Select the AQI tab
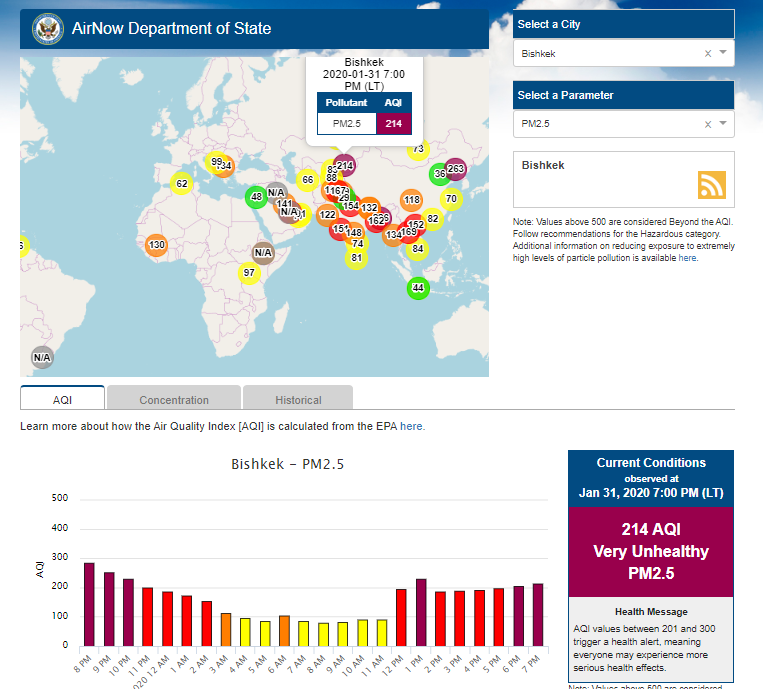The image size is (763, 689). click(x=62, y=400)
